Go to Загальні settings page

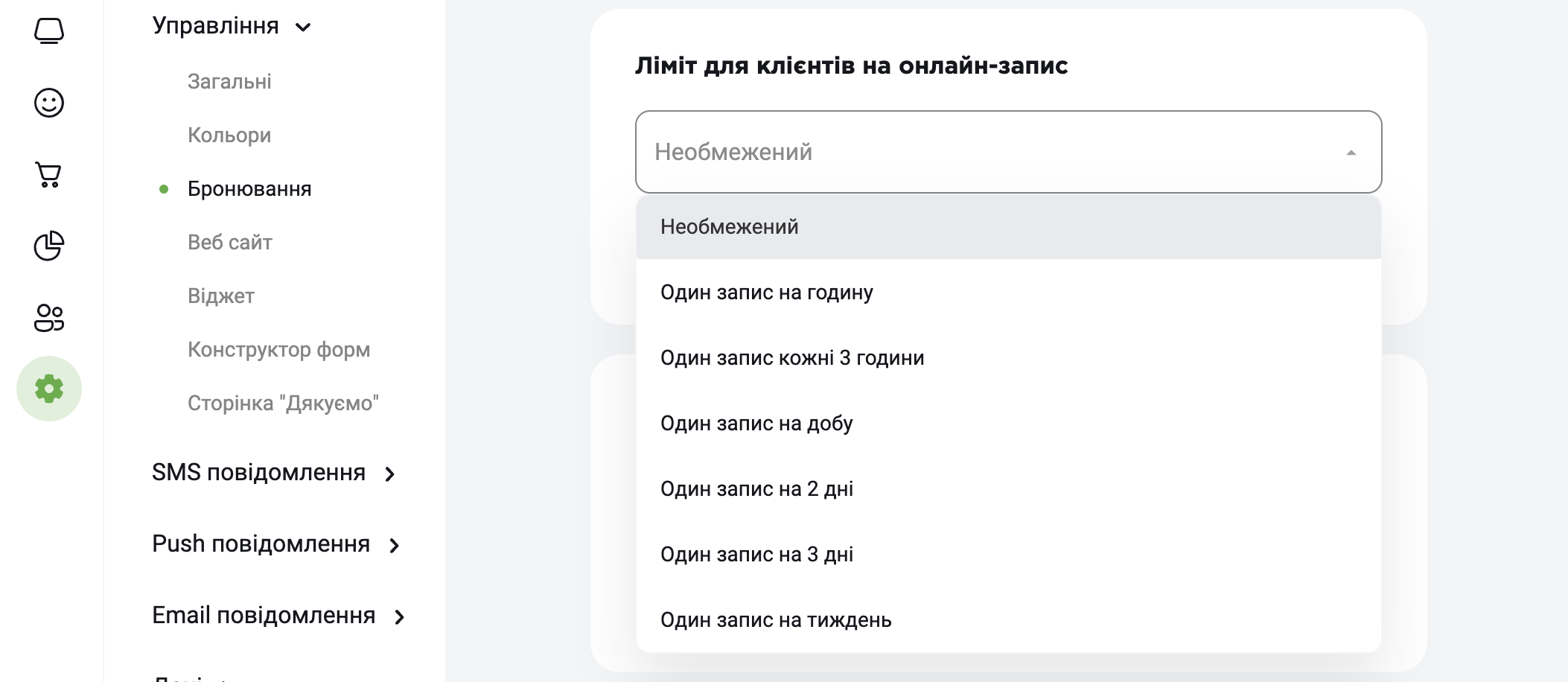click(x=229, y=81)
